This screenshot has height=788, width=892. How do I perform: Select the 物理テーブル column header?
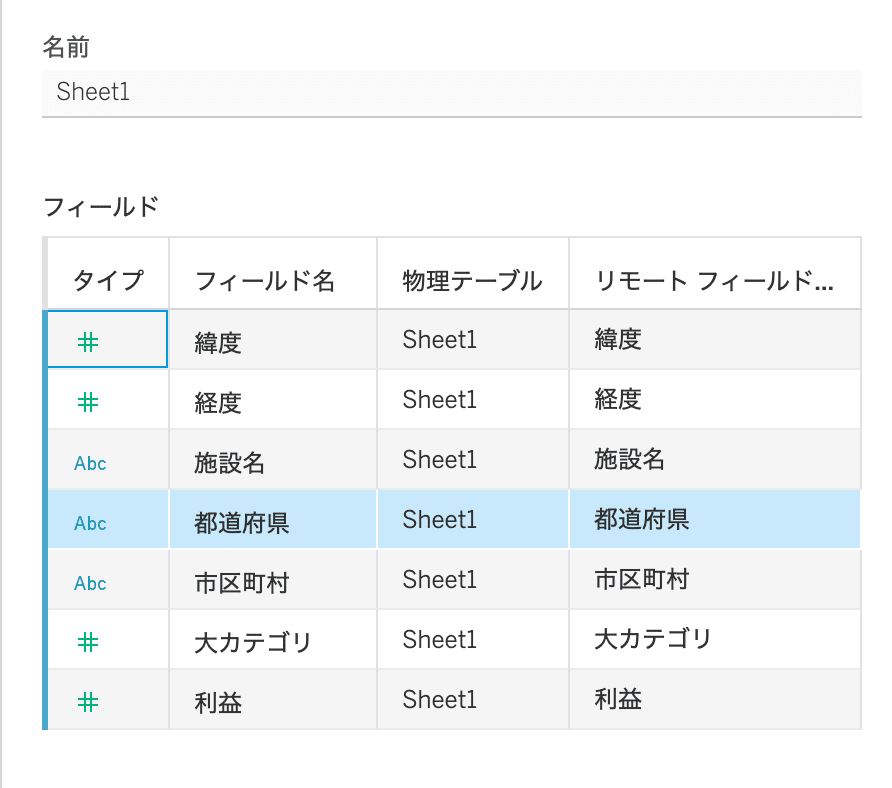473,273
